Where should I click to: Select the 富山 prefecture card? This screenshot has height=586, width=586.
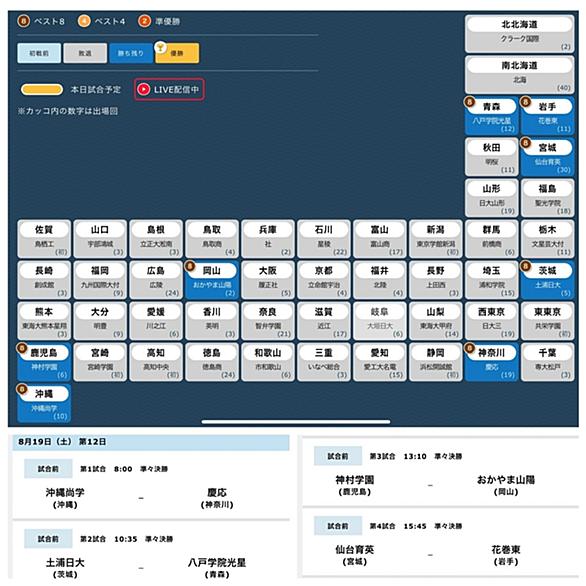click(380, 239)
